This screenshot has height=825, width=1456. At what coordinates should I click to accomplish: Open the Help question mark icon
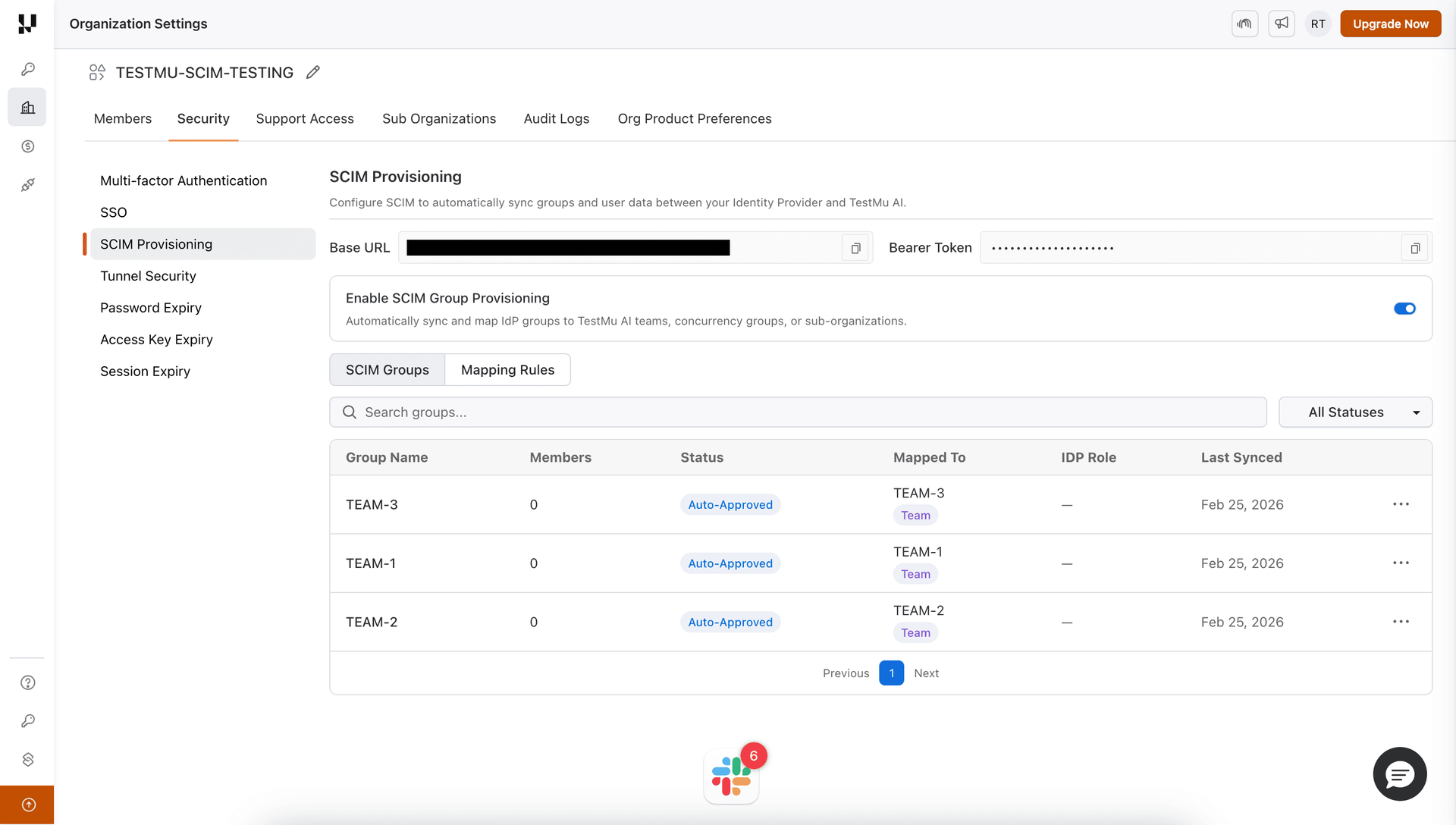[28, 682]
